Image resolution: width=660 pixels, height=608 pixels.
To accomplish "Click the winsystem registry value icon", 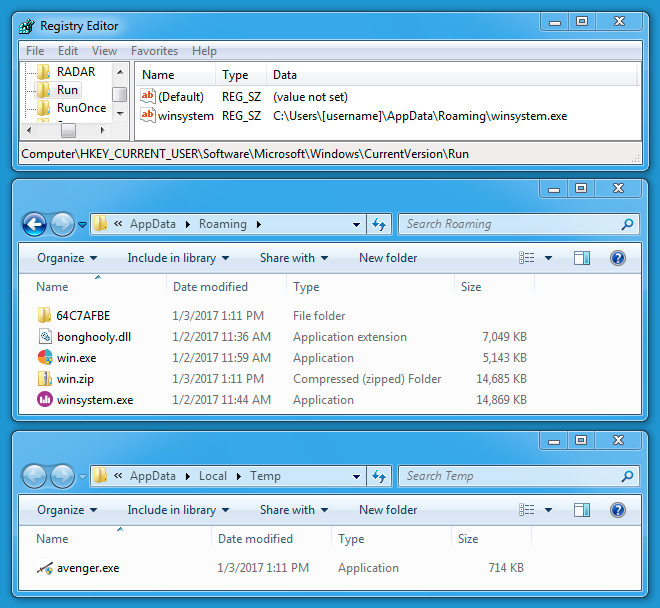I will tap(148, 115).
